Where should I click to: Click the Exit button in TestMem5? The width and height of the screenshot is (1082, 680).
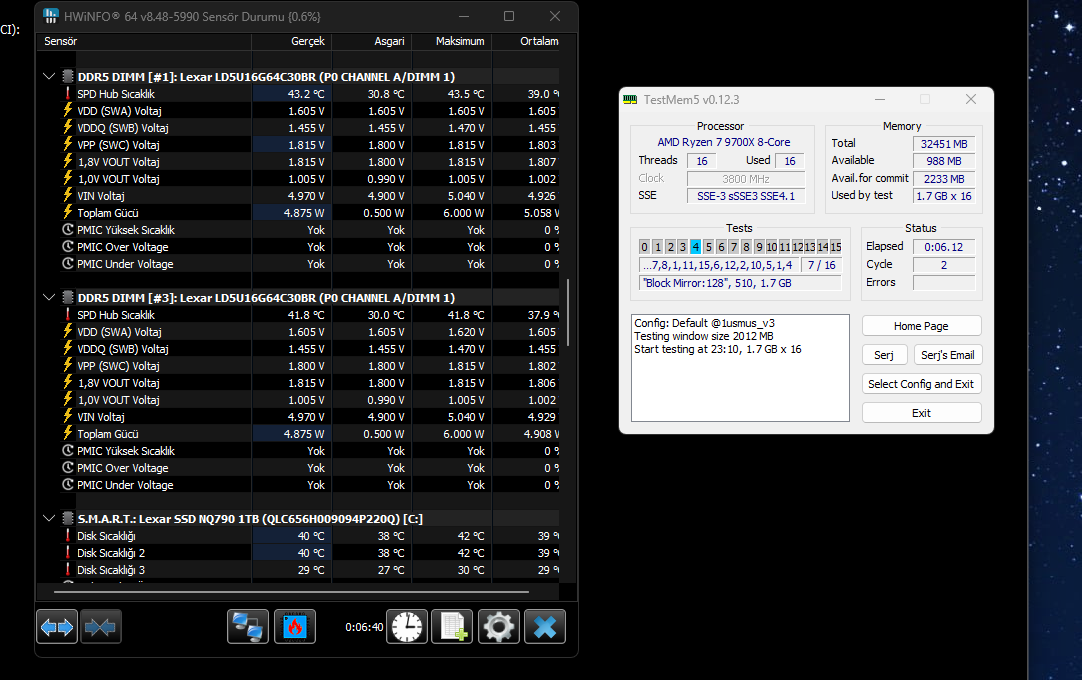(x=921, y=413)
